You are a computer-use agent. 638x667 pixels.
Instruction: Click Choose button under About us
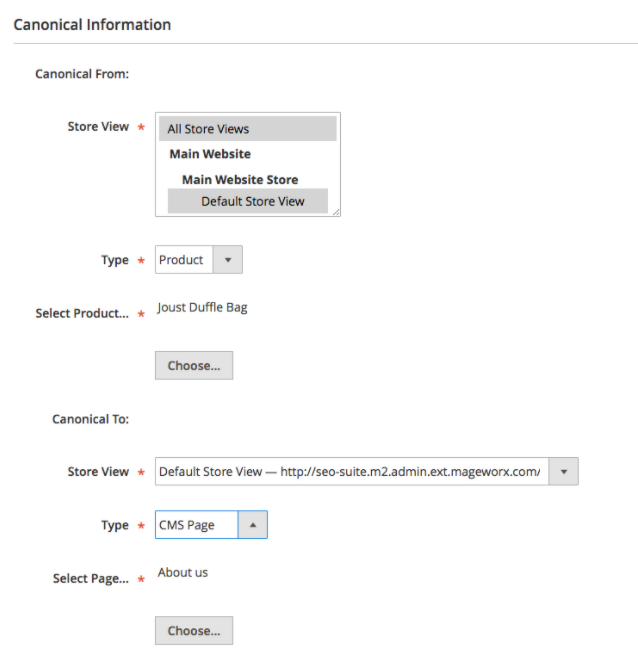194,631
